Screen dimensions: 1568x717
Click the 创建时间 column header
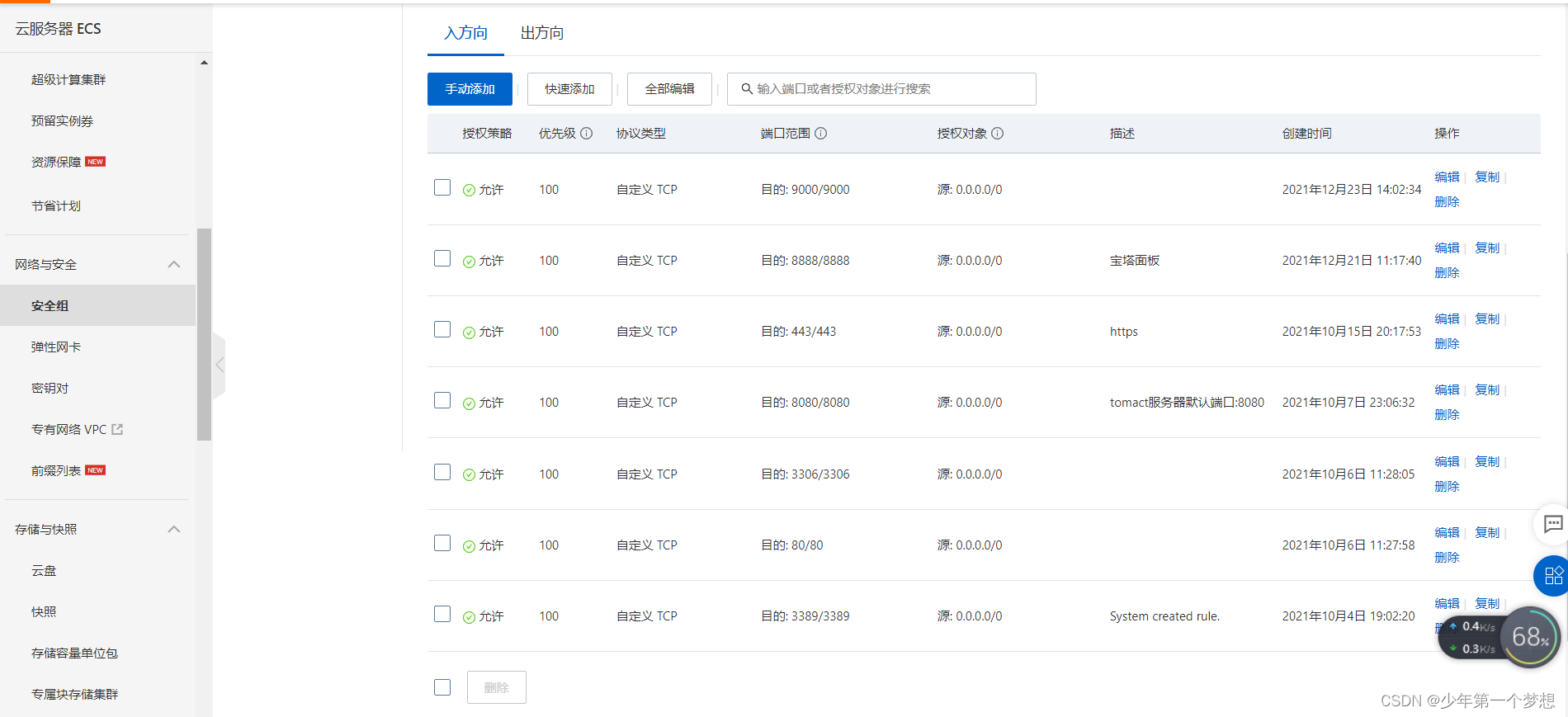point(1306,134)
